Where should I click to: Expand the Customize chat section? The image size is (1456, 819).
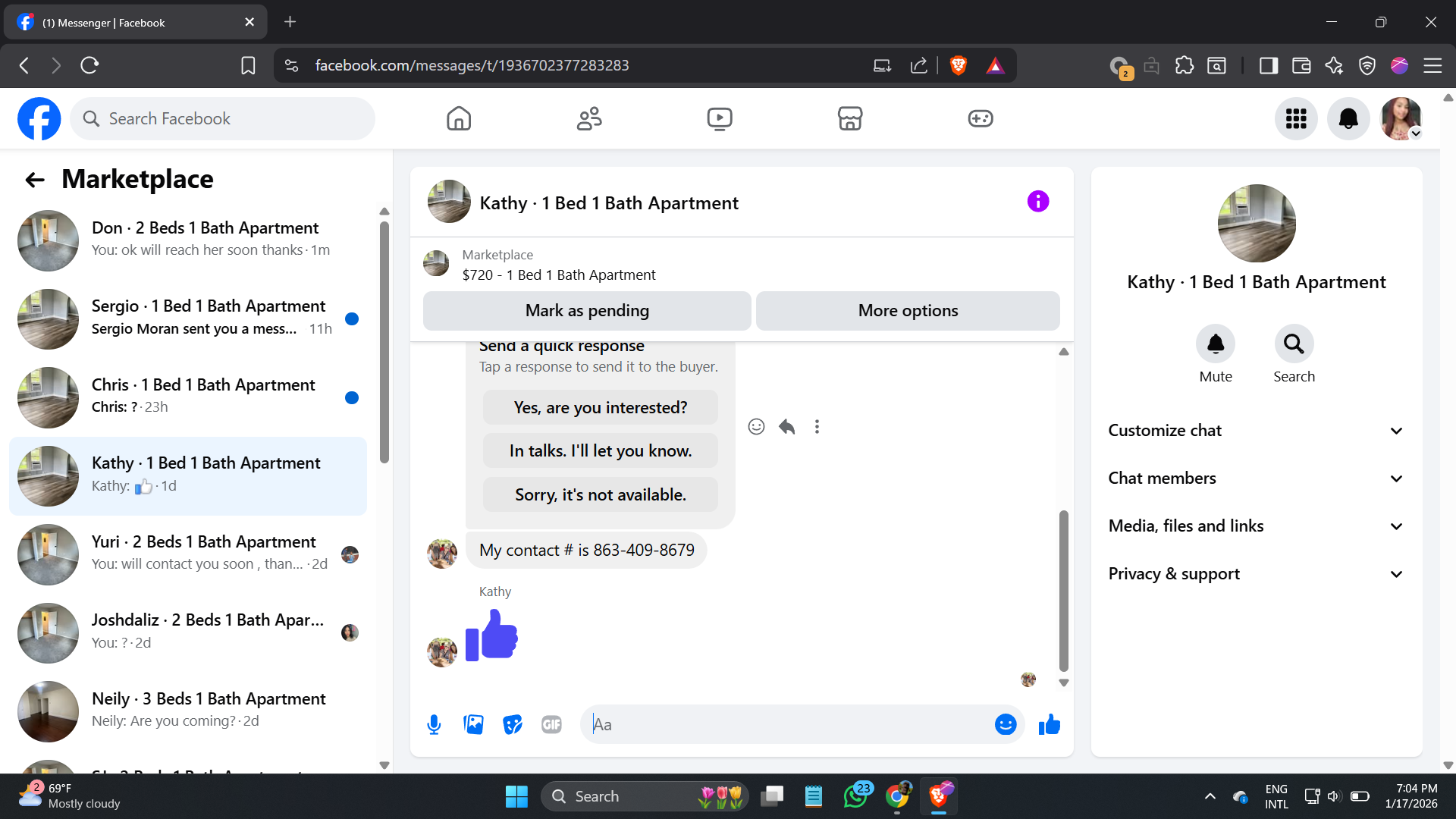tap(1256, 431)
